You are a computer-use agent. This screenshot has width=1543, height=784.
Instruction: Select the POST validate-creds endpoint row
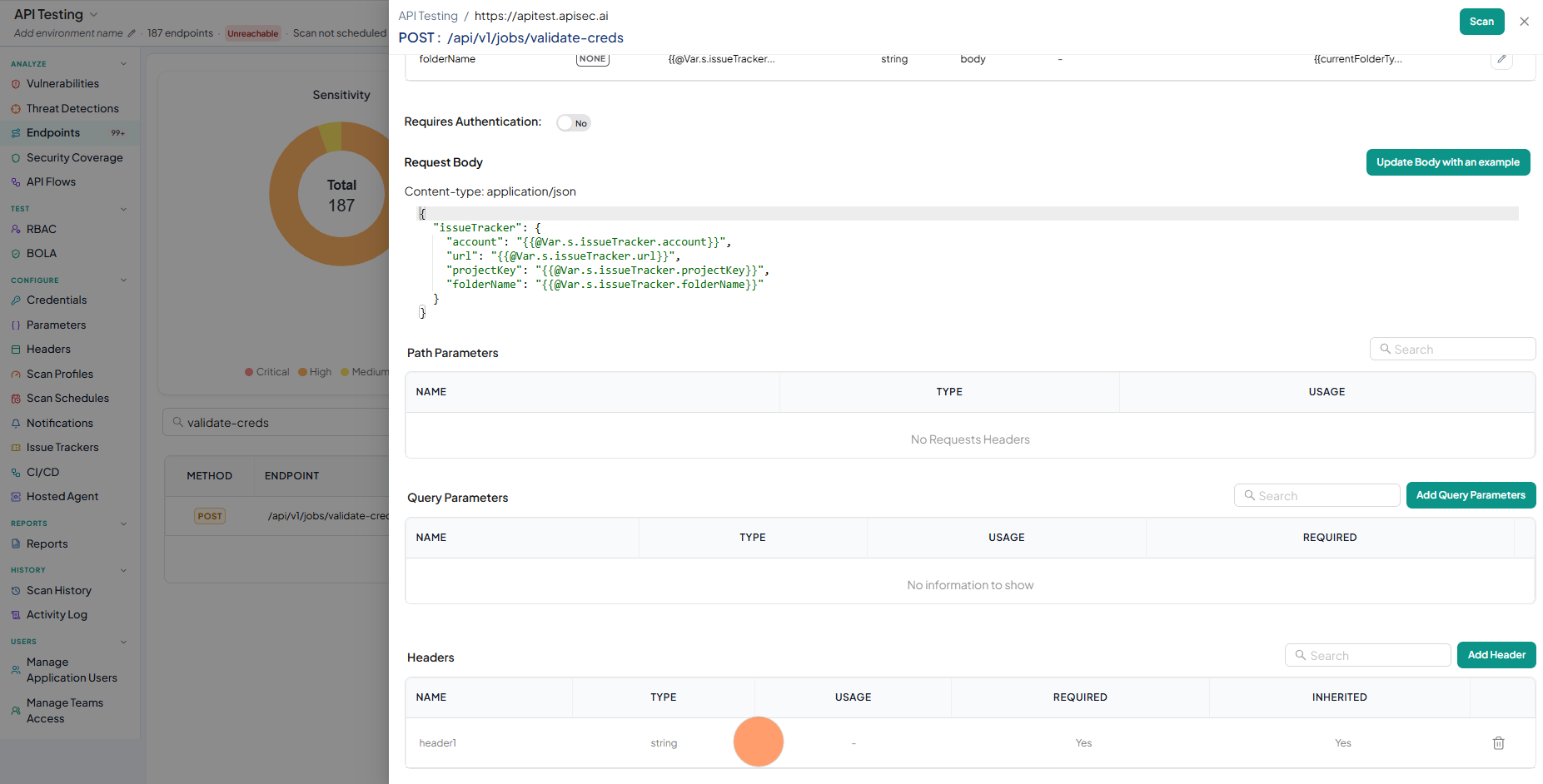(277, 516)
